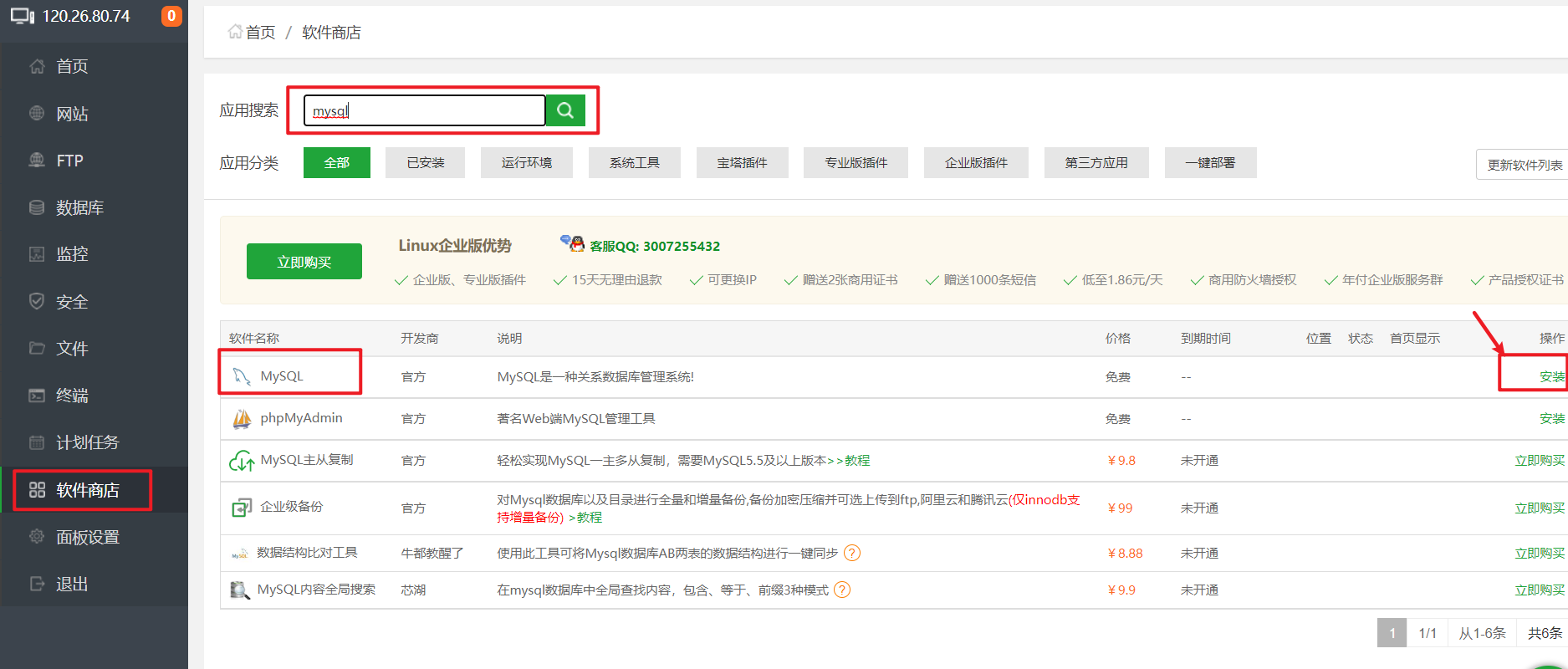Click the 客服QQ: 3007255432 link
This screenshot has height=669, width=1568.
pos(655,246)
